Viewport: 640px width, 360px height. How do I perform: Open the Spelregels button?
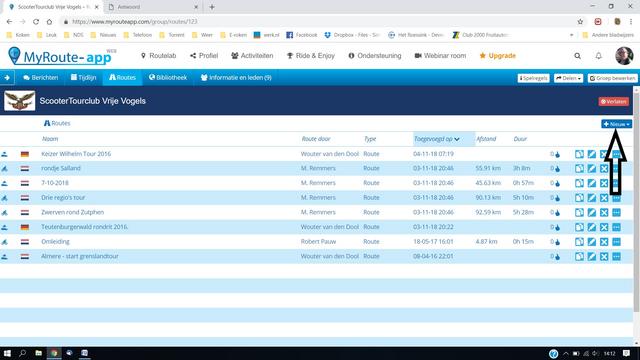point(533,78)
